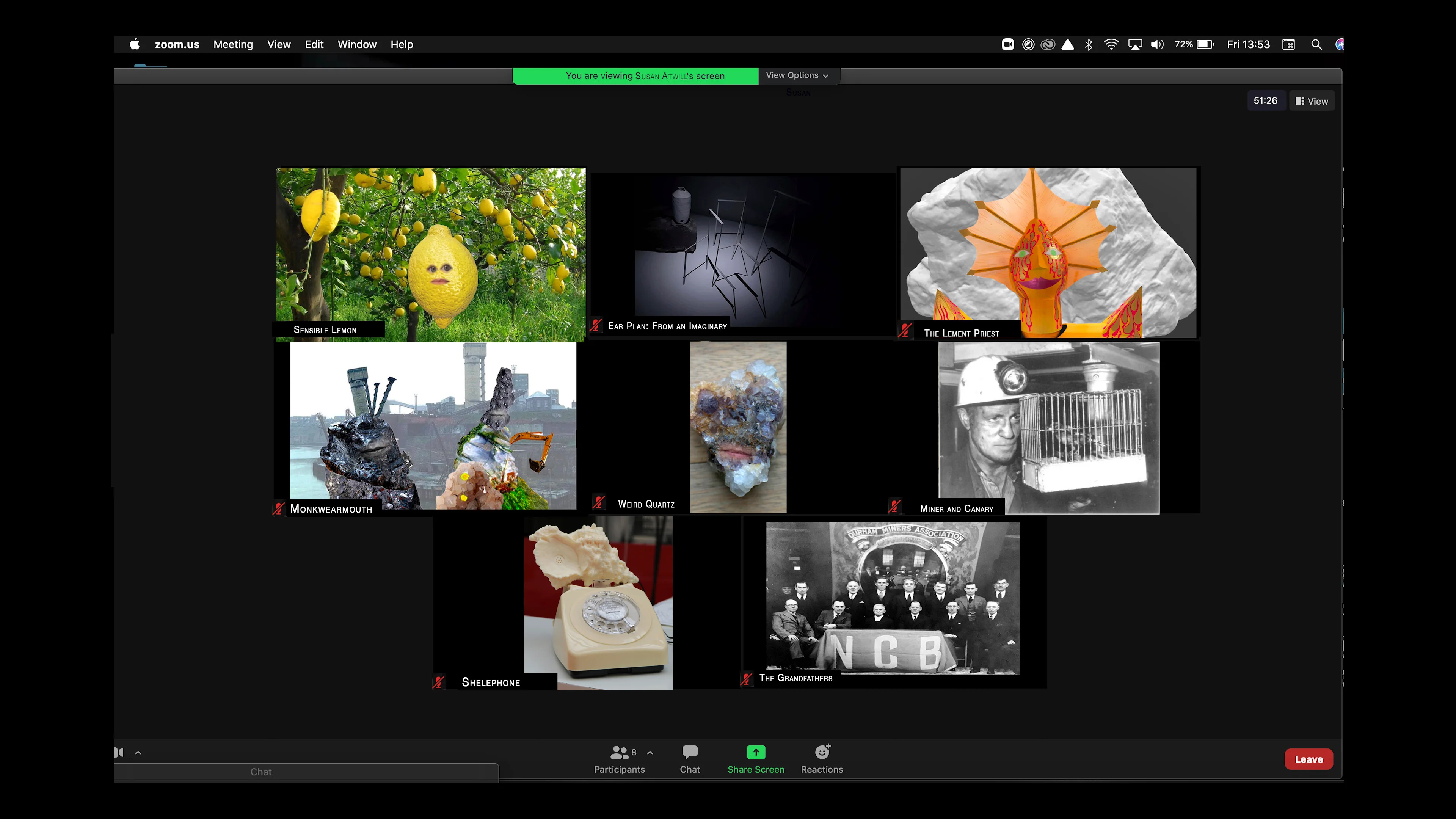Expand the View Options dropdown
1456x819 pixels.
click(x=797, y=76)
